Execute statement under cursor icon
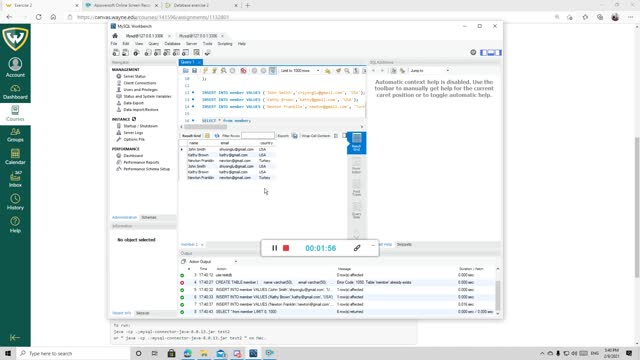Viewport: 640px width, 360px height. coord(214,71)
